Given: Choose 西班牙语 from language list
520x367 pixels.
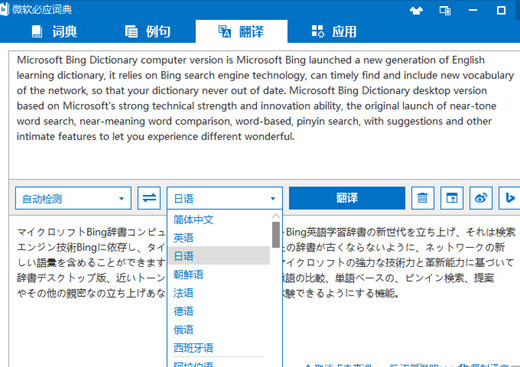Looking at the screenshot, I should point(219,348).
